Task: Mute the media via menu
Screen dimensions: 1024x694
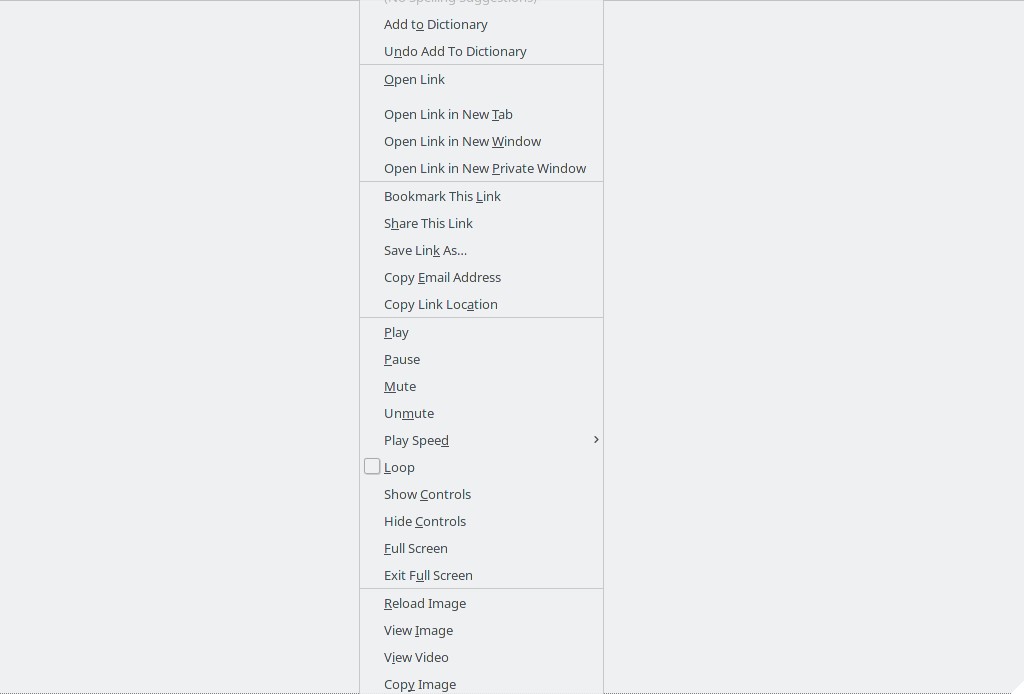Action: point(481,386)
